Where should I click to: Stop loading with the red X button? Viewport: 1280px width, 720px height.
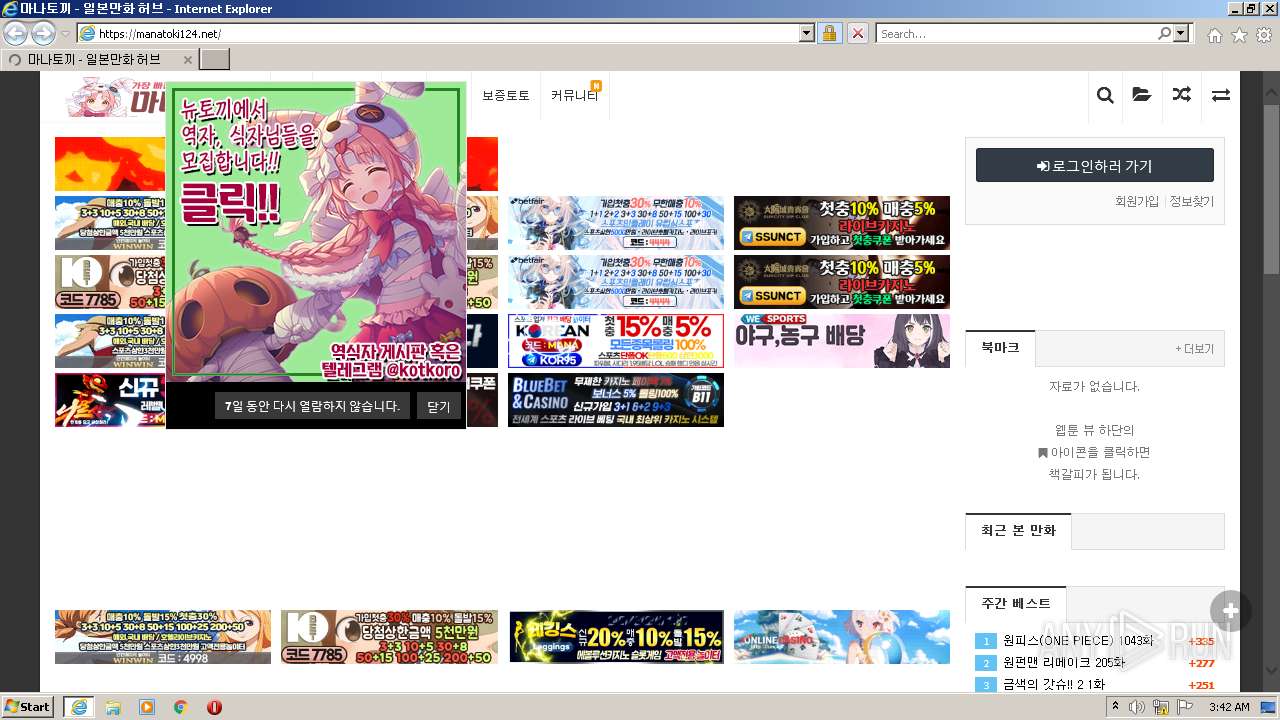click(857, 34)
